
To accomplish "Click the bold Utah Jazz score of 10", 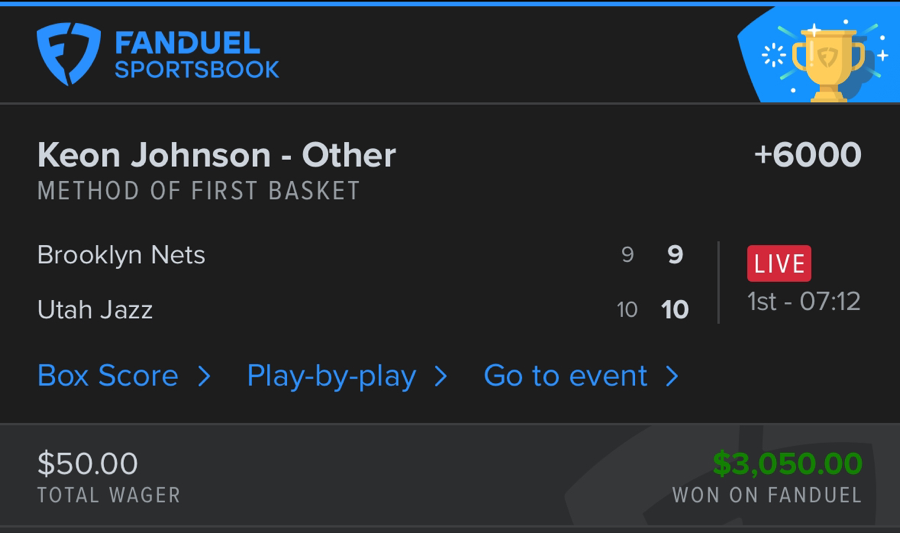I will click(675, 310).
